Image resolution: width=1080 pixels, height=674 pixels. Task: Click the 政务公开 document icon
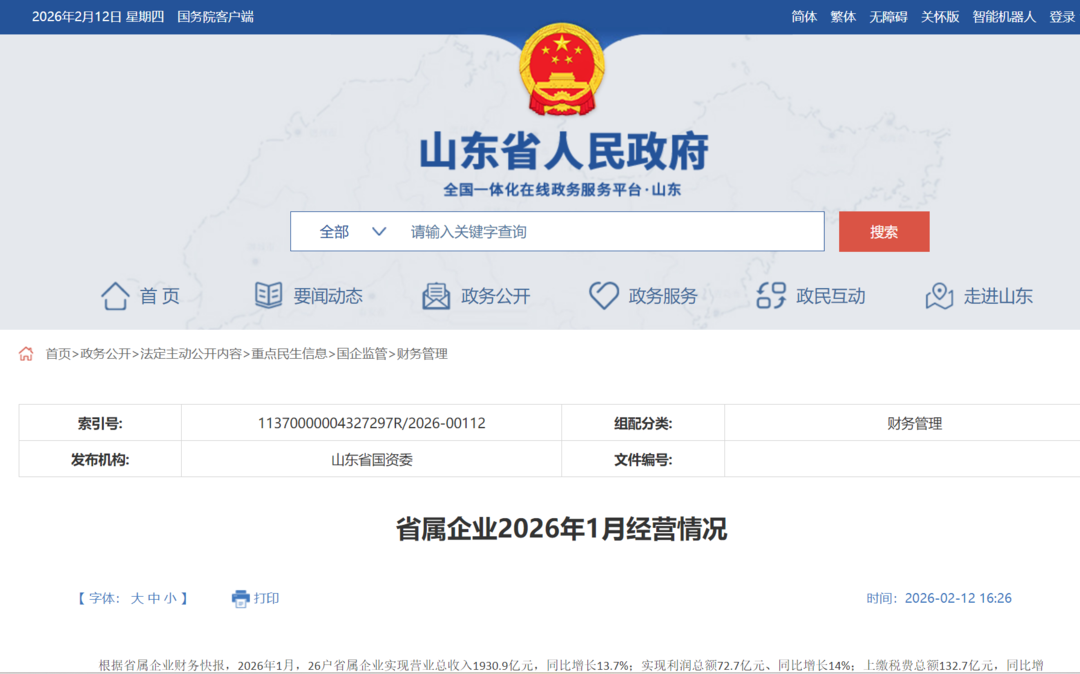pyautogui.click(x=436, y=296)
